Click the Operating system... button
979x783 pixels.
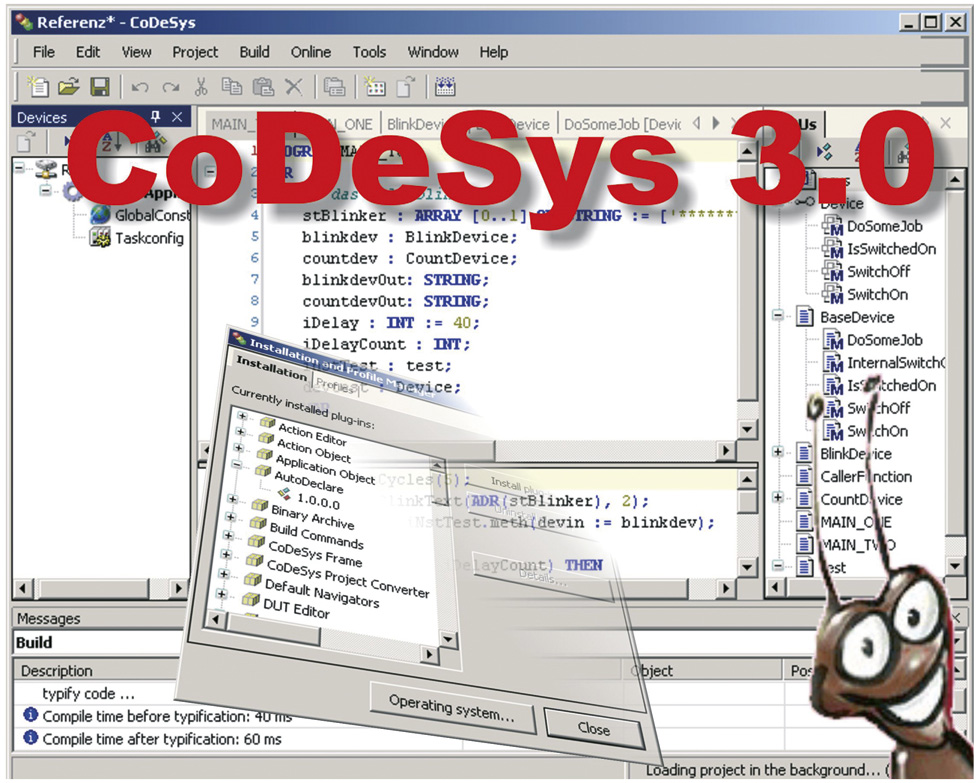tap(452, 708)
